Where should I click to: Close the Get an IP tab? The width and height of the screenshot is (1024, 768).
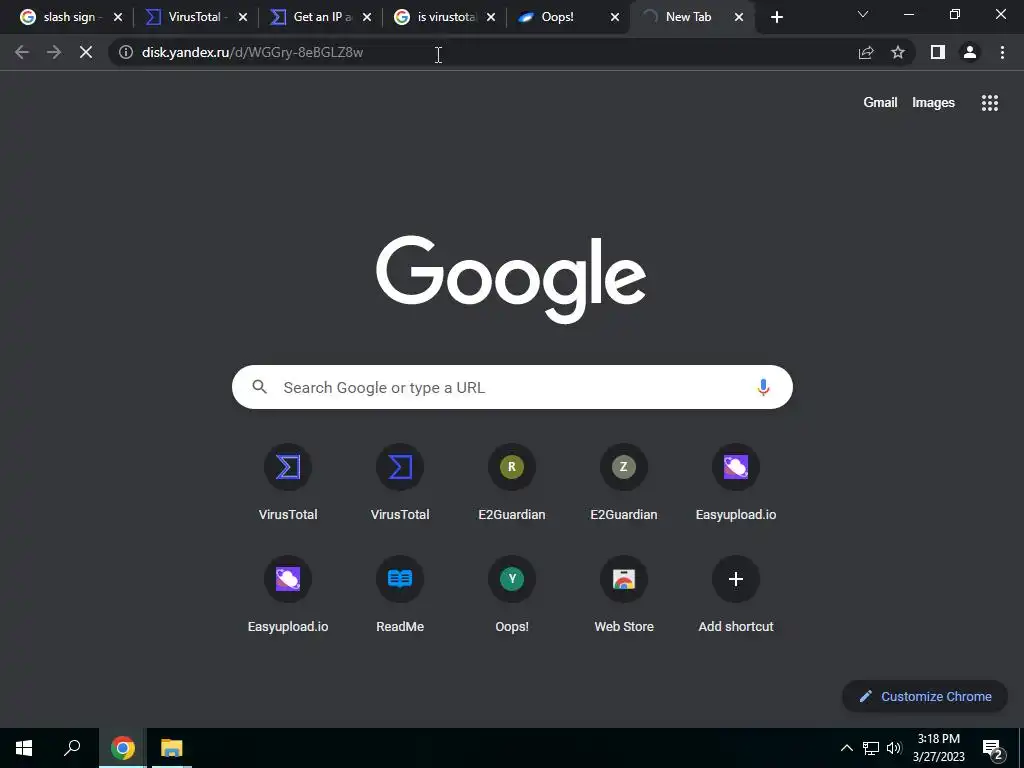click(367, 17)
